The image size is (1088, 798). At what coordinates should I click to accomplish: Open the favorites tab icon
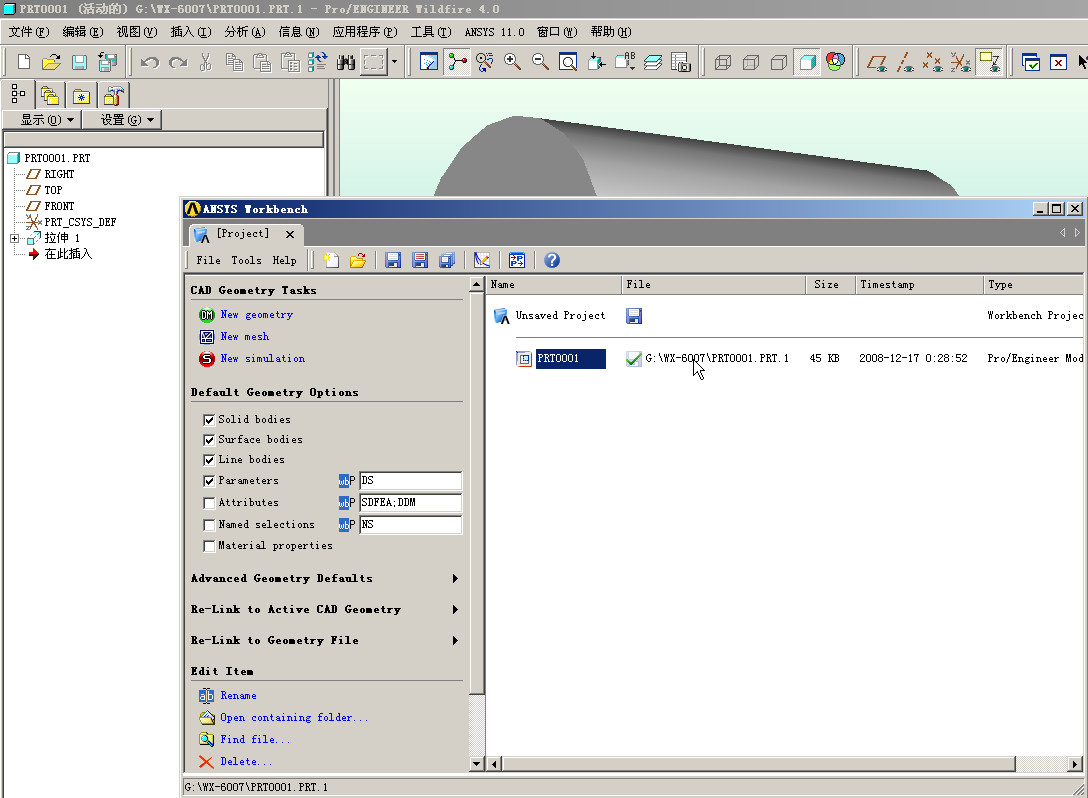tap(81, 94)
